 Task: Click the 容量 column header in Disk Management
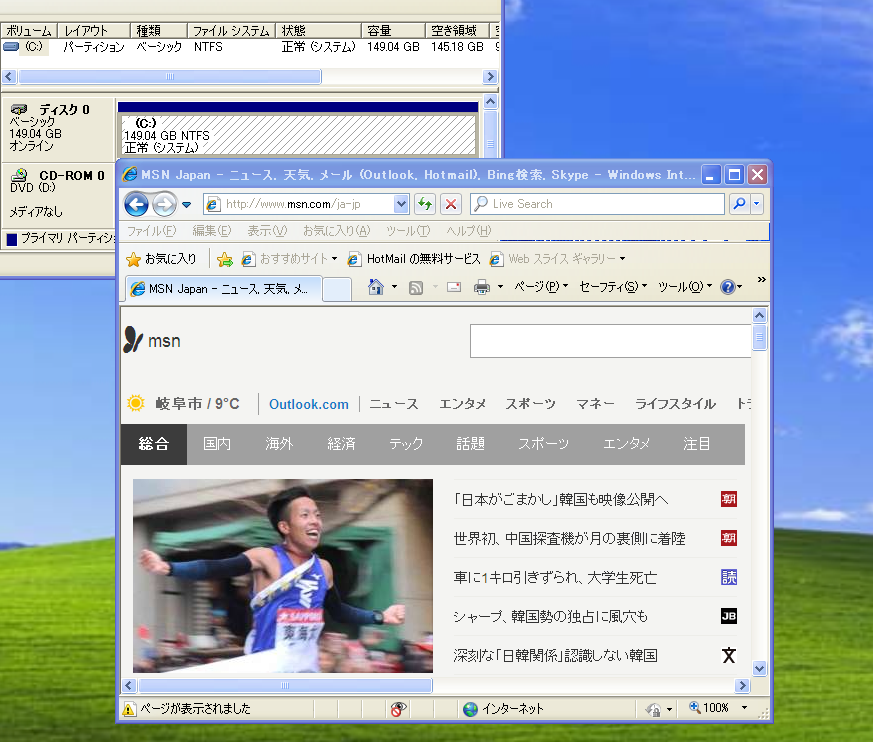393,31
